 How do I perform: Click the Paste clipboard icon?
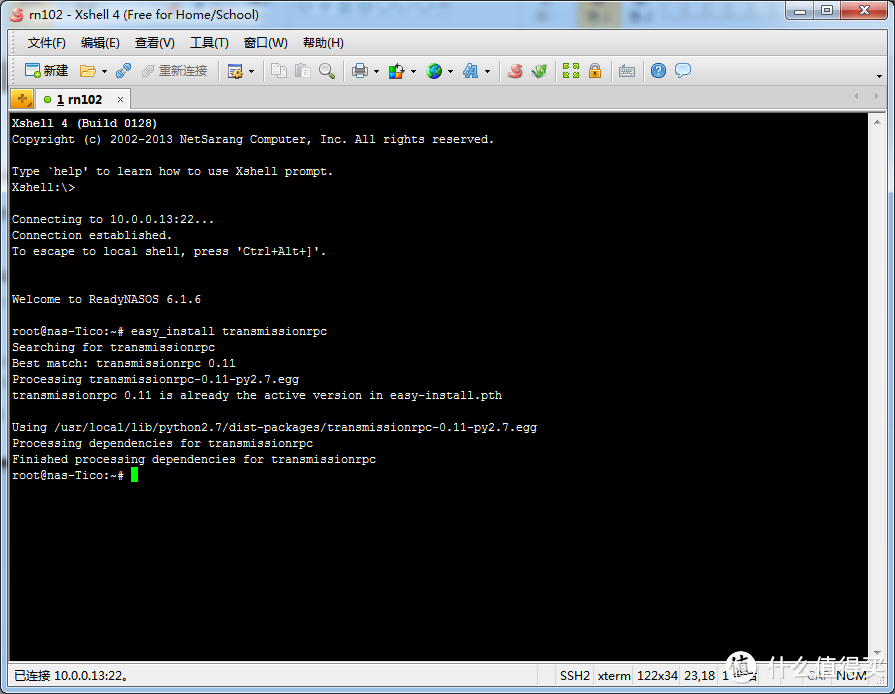303,71
